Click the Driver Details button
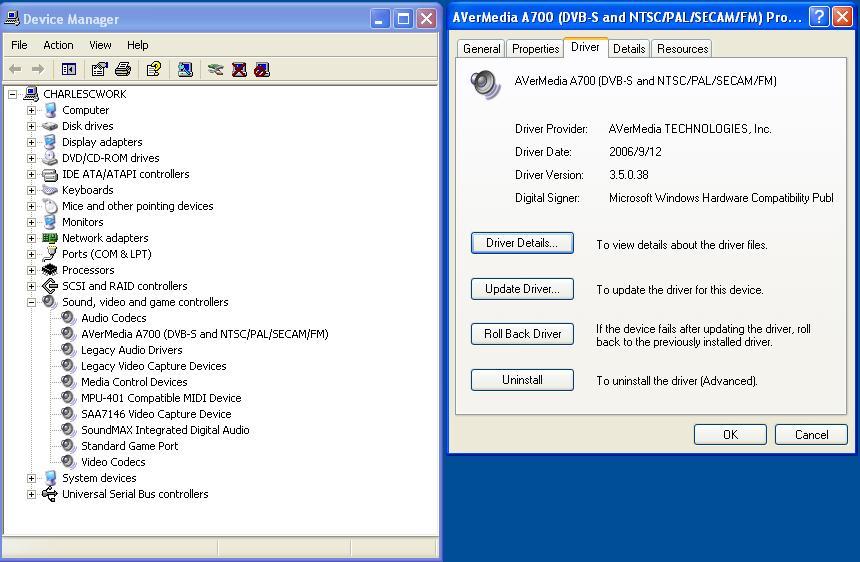860x562 pixels. tap(522, 243)
